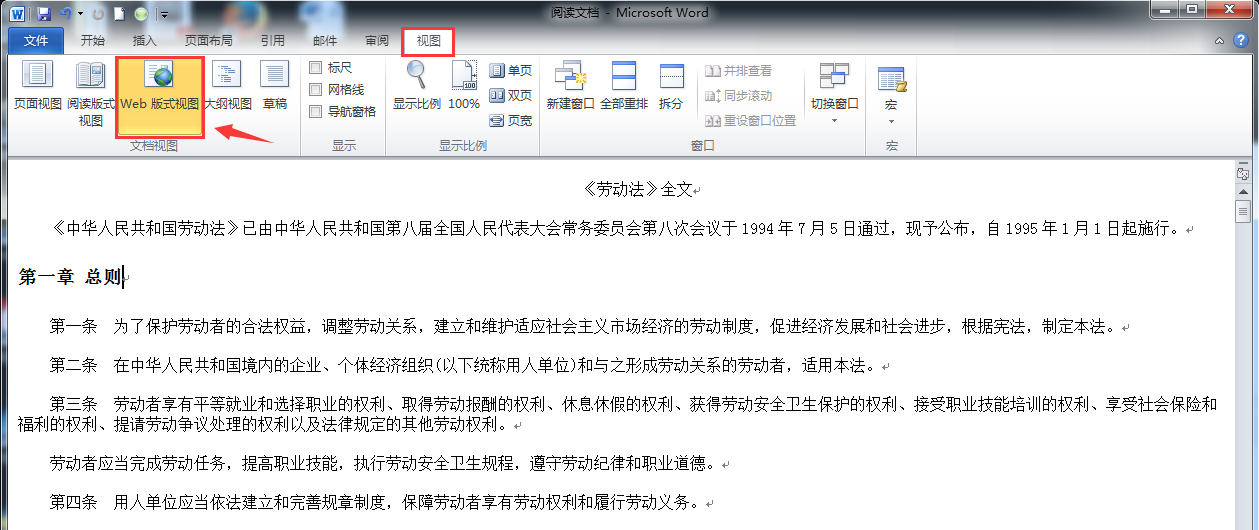Open the File tab (文件)
The width and height of the screenshot is (1259, 530).
(x=36, y=41)
